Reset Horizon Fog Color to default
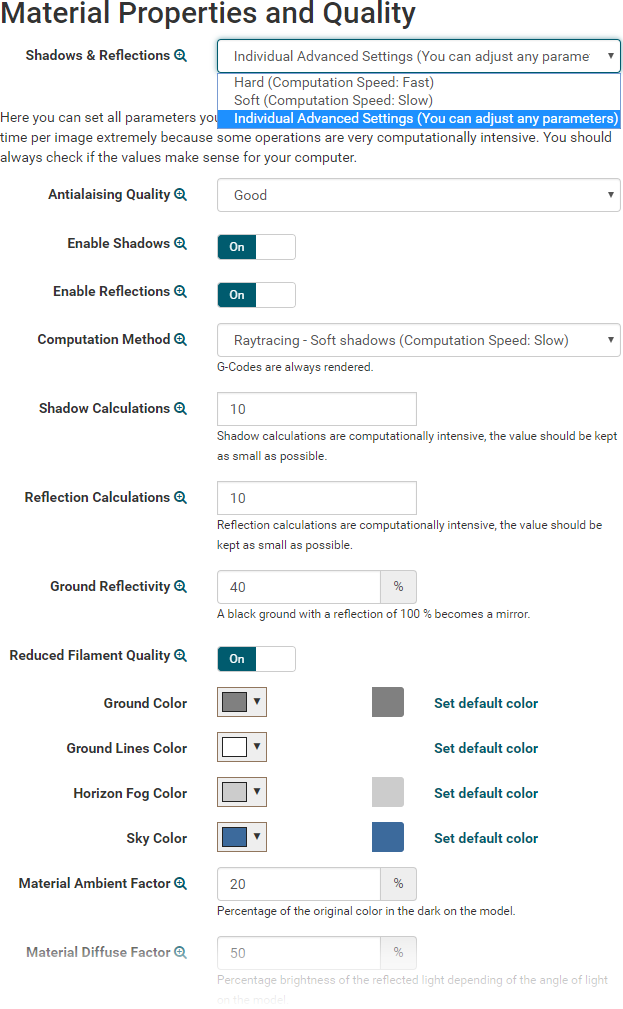Screen dimensions: 623x1009 pos(486,793)
